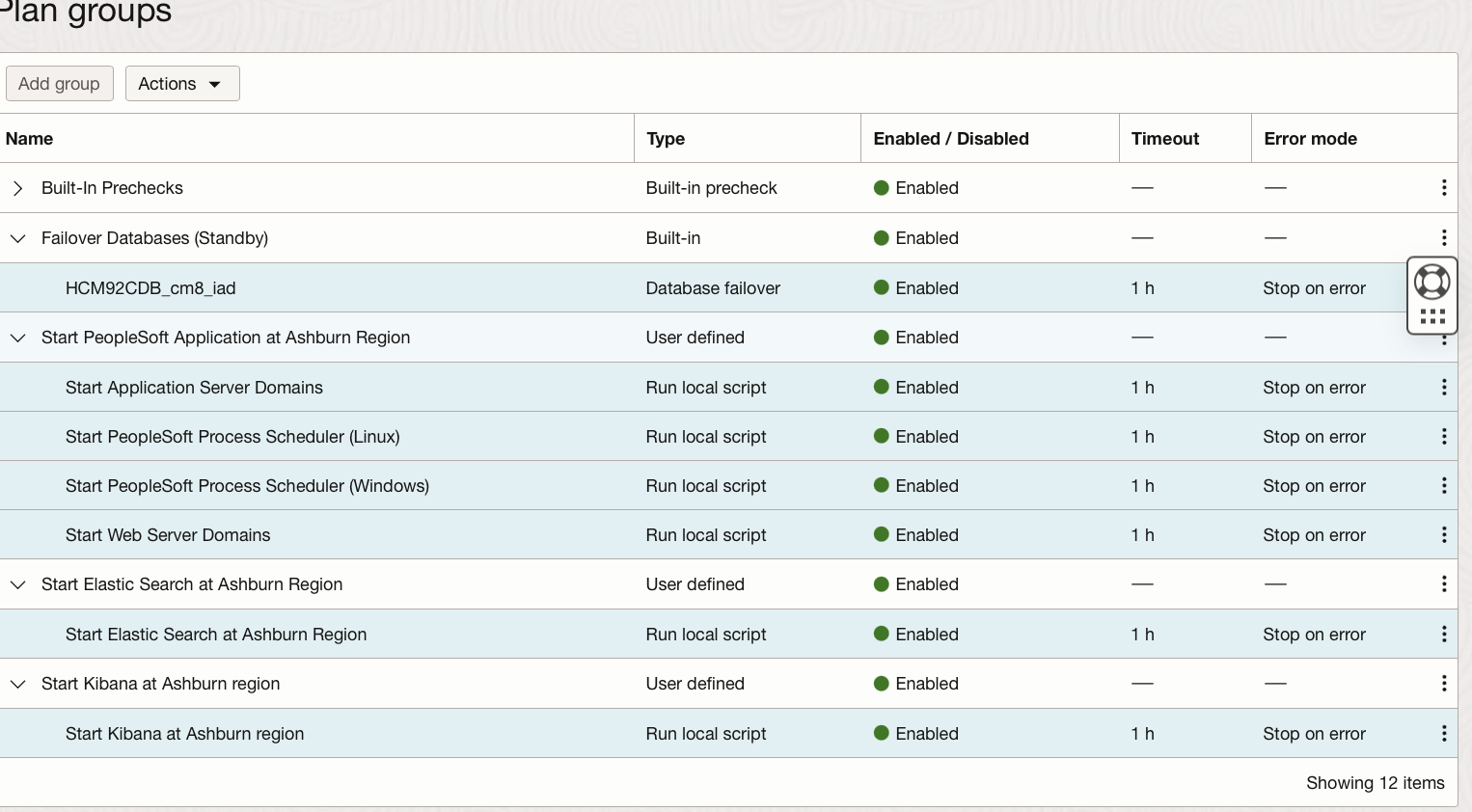Viewport: 1472px width, 812px height.
Task: Click Enabled status of Start Application Server Domains
Action: click(915, 388)
